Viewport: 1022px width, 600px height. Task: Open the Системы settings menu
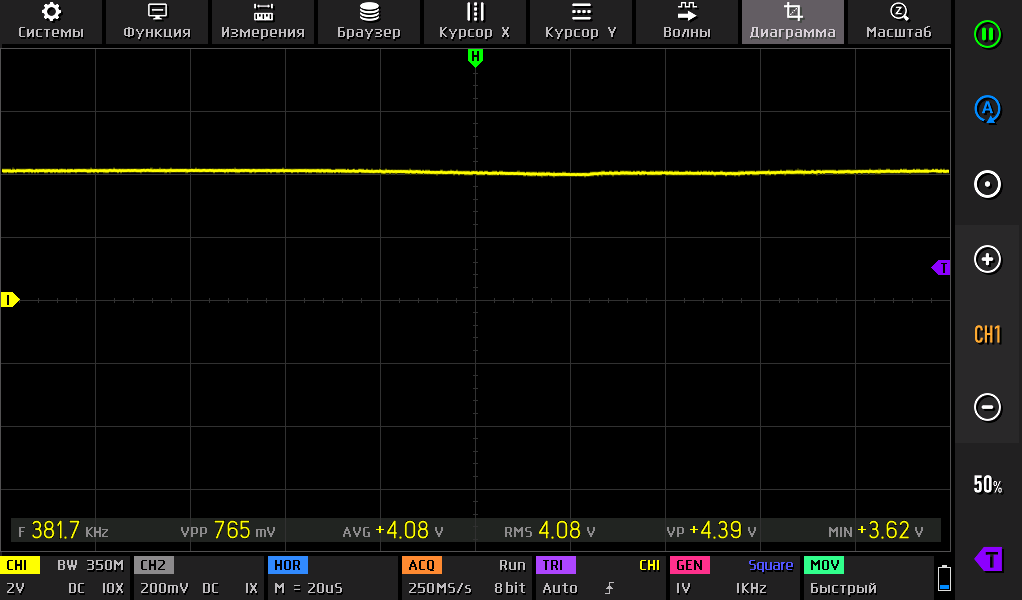pyautogui.click(x=51, y=22)
